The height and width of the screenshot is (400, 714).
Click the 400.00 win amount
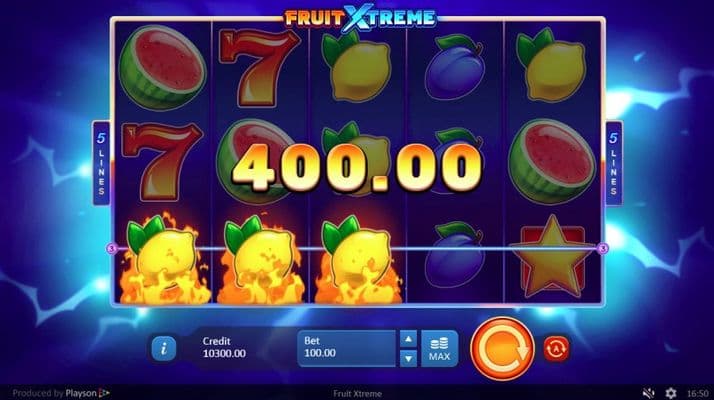coord(357,168)
